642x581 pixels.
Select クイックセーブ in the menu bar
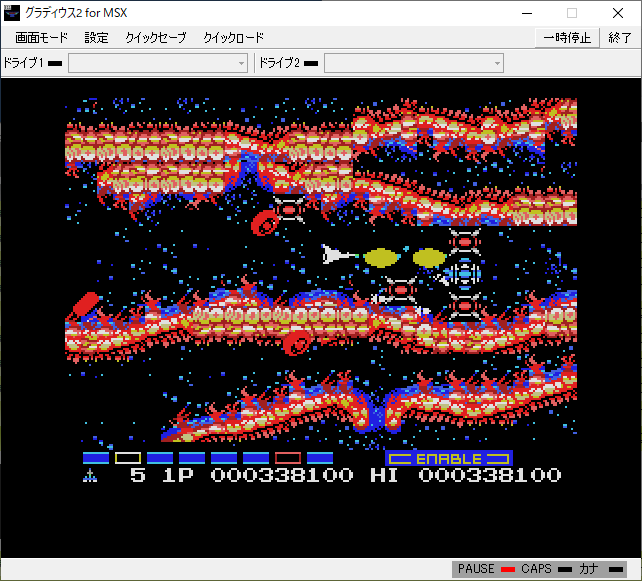pos(156,38)
